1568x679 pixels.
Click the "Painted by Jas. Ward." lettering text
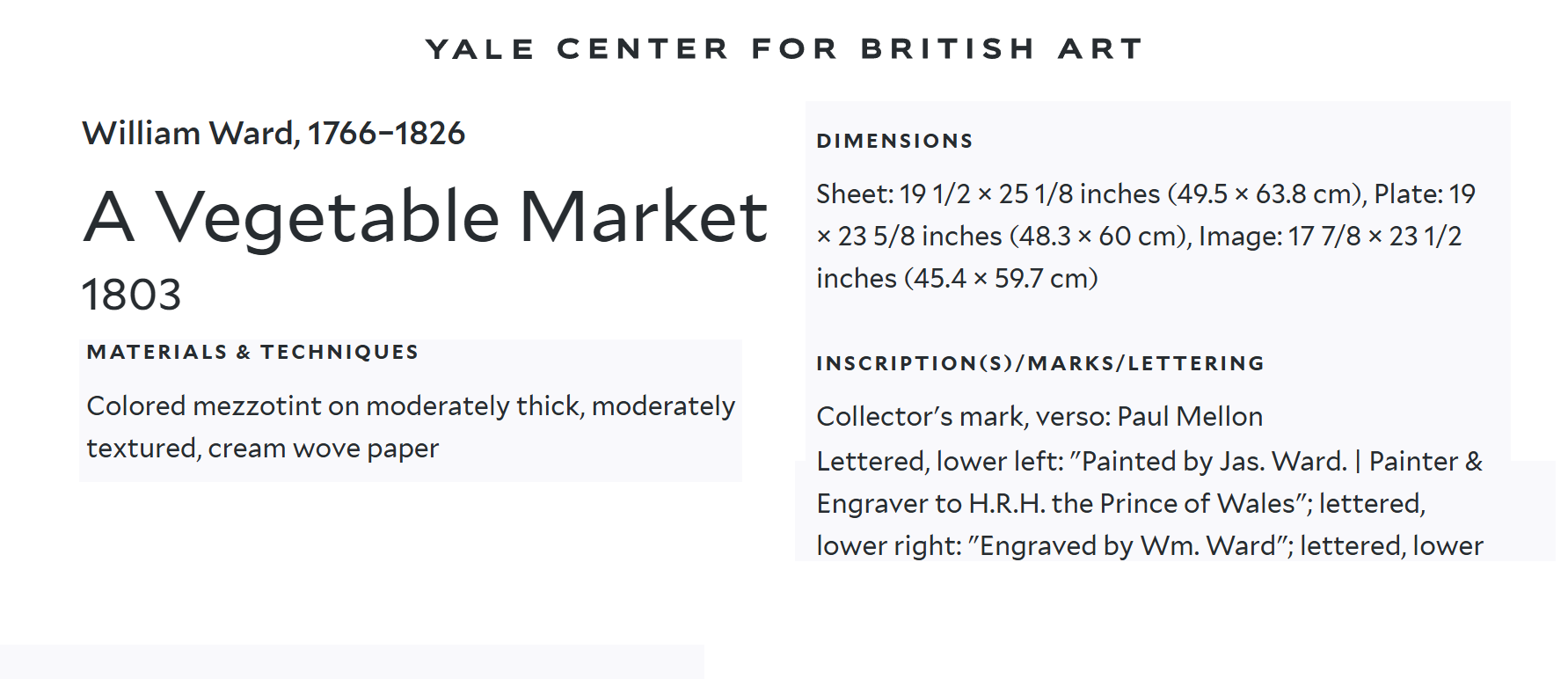pos(1214,461)
